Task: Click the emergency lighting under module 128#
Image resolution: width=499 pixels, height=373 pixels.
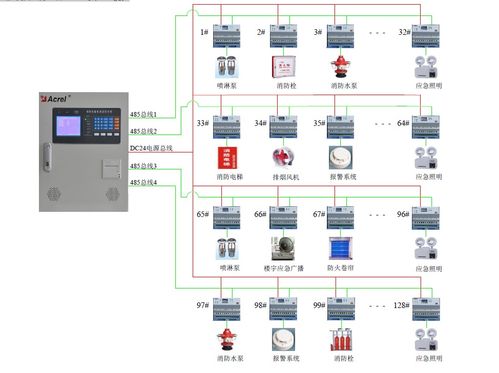Action: click(426, 340)
